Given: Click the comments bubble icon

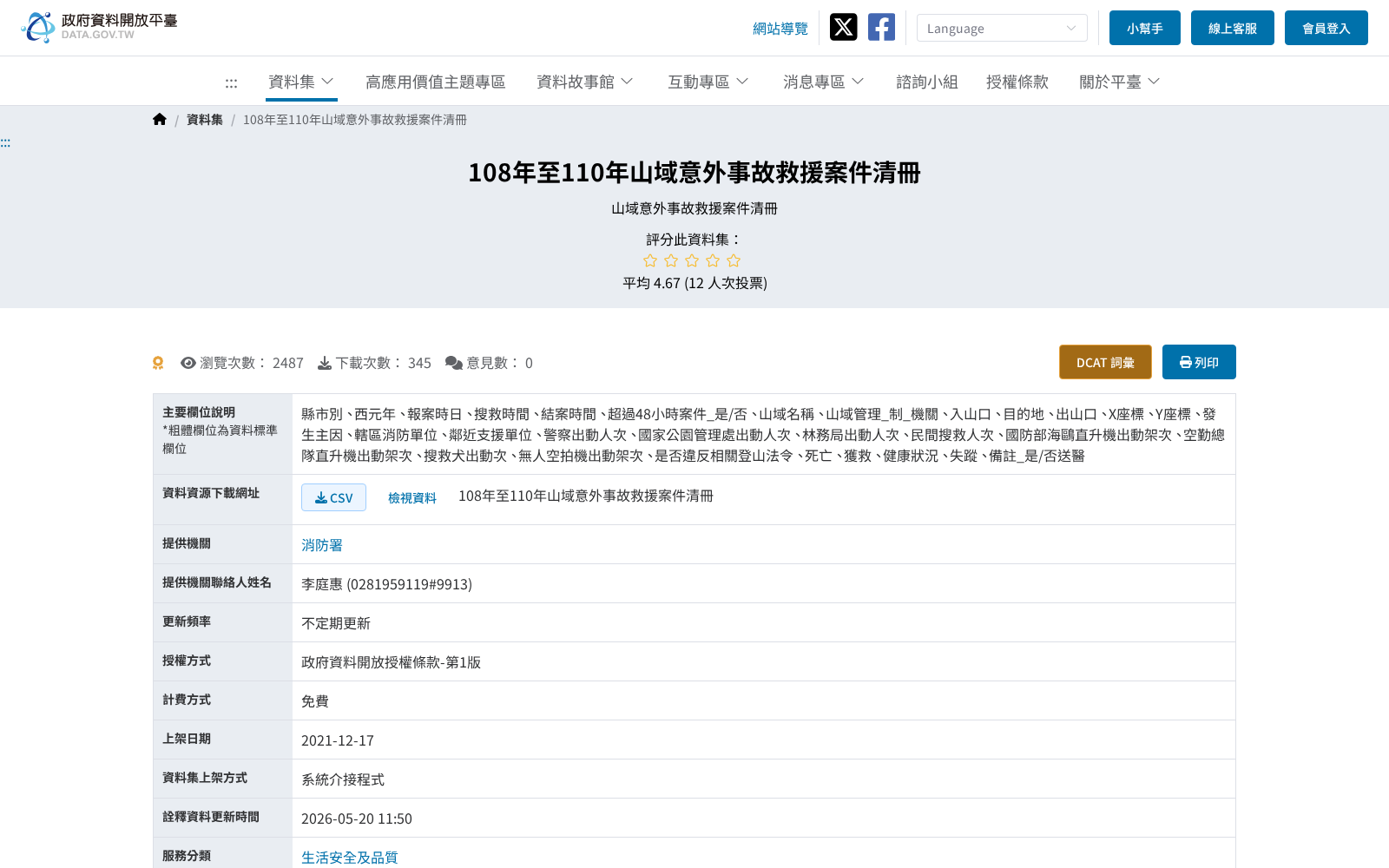Looking at the screenshot, I should [454, 363].
